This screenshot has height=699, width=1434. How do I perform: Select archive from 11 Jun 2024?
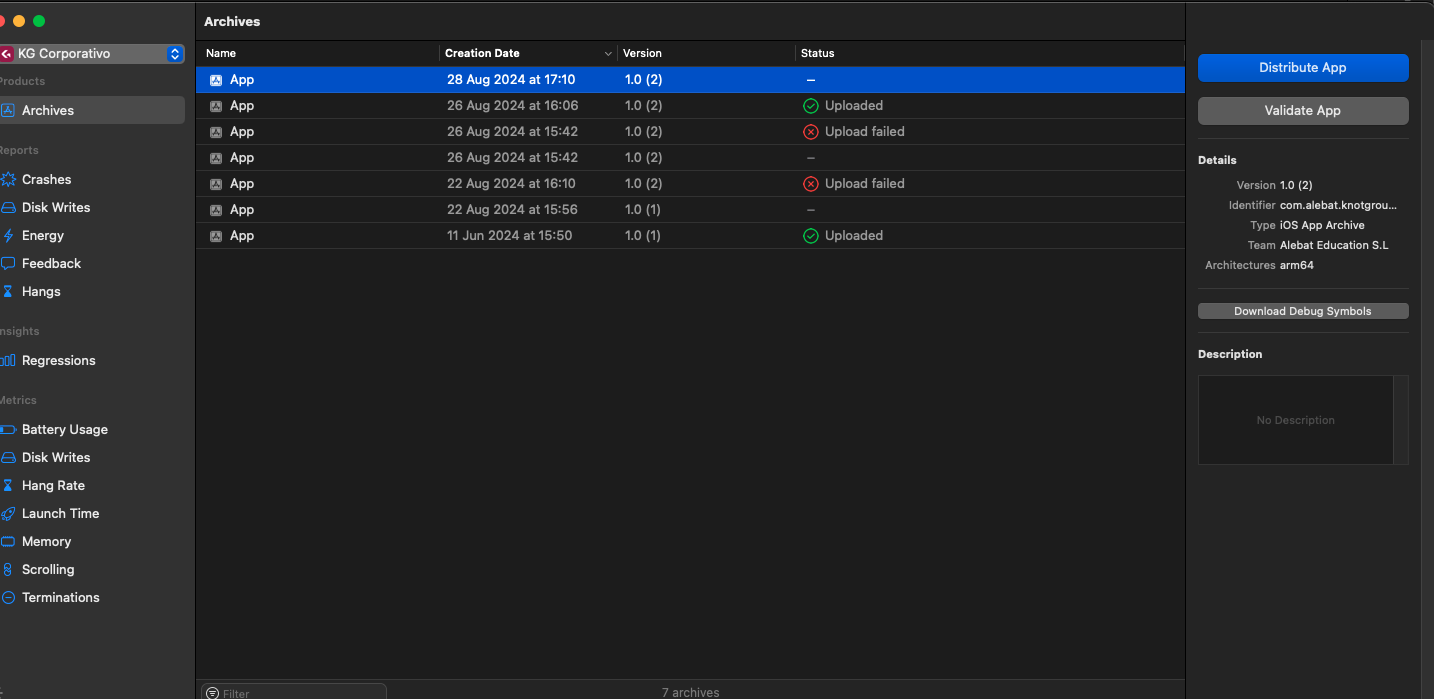click(x=509, y=236)
